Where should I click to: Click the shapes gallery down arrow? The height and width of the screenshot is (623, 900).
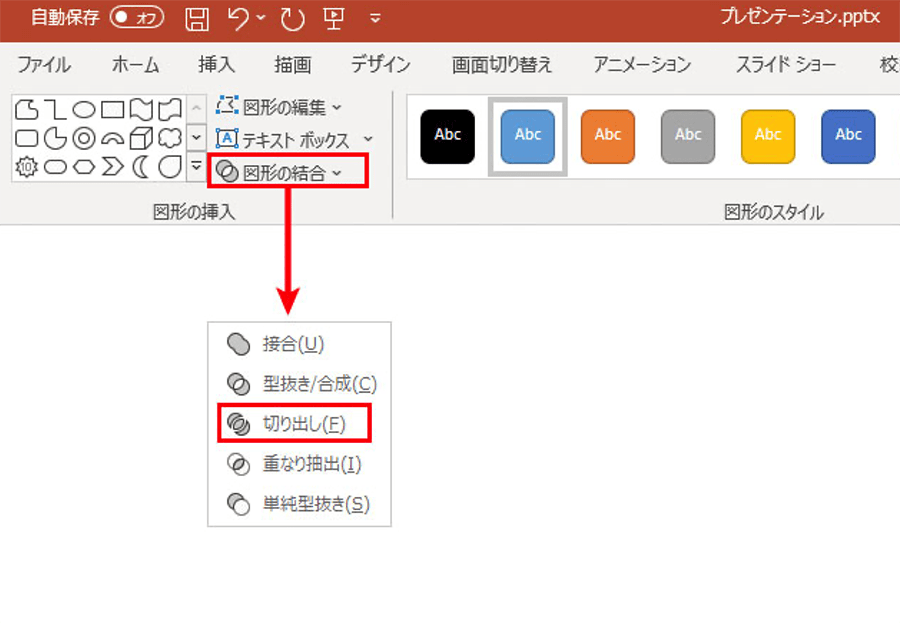coord(196,137)
